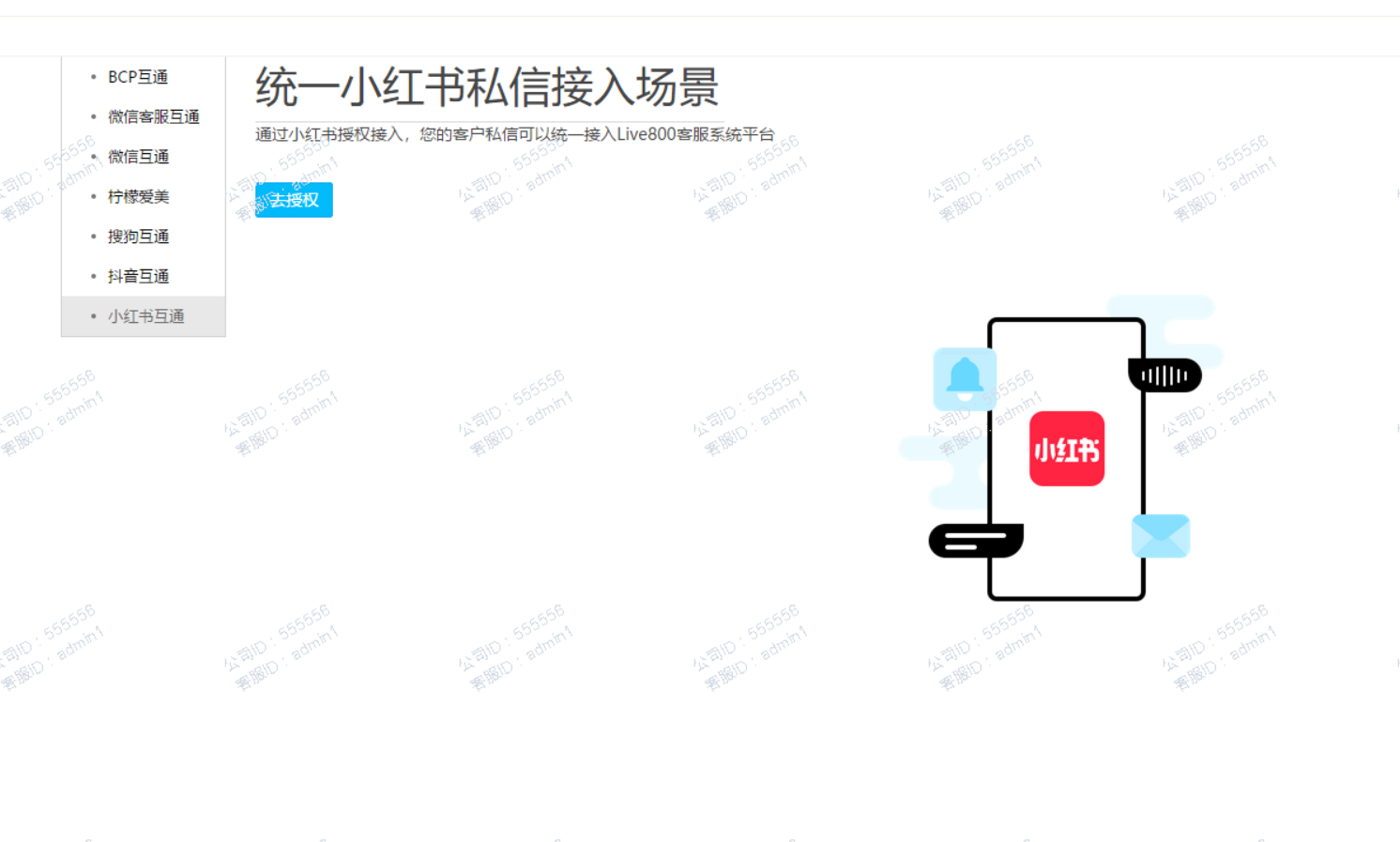Select 微信客服互通 in the sidebar
1400x842 pixels.
154,116
